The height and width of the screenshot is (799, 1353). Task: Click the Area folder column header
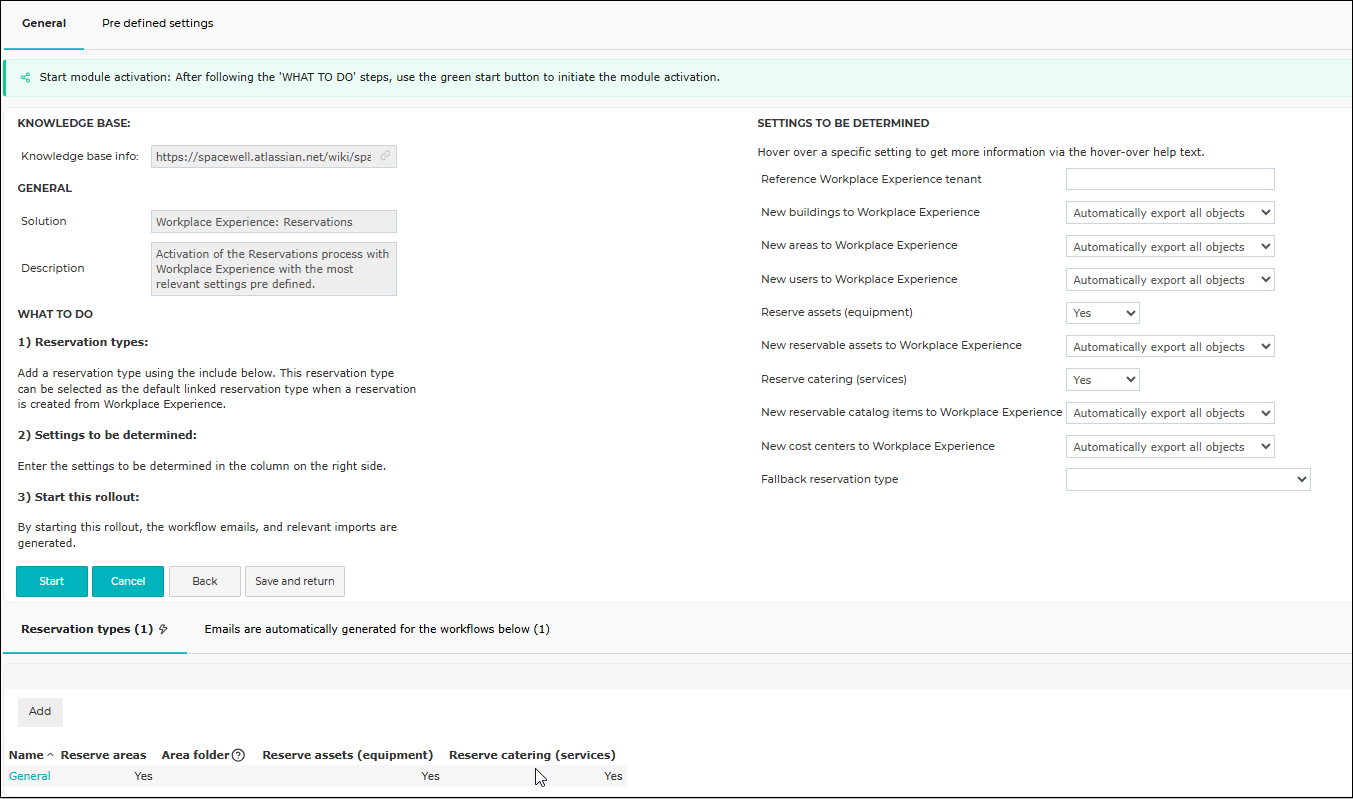pos(196,755)
